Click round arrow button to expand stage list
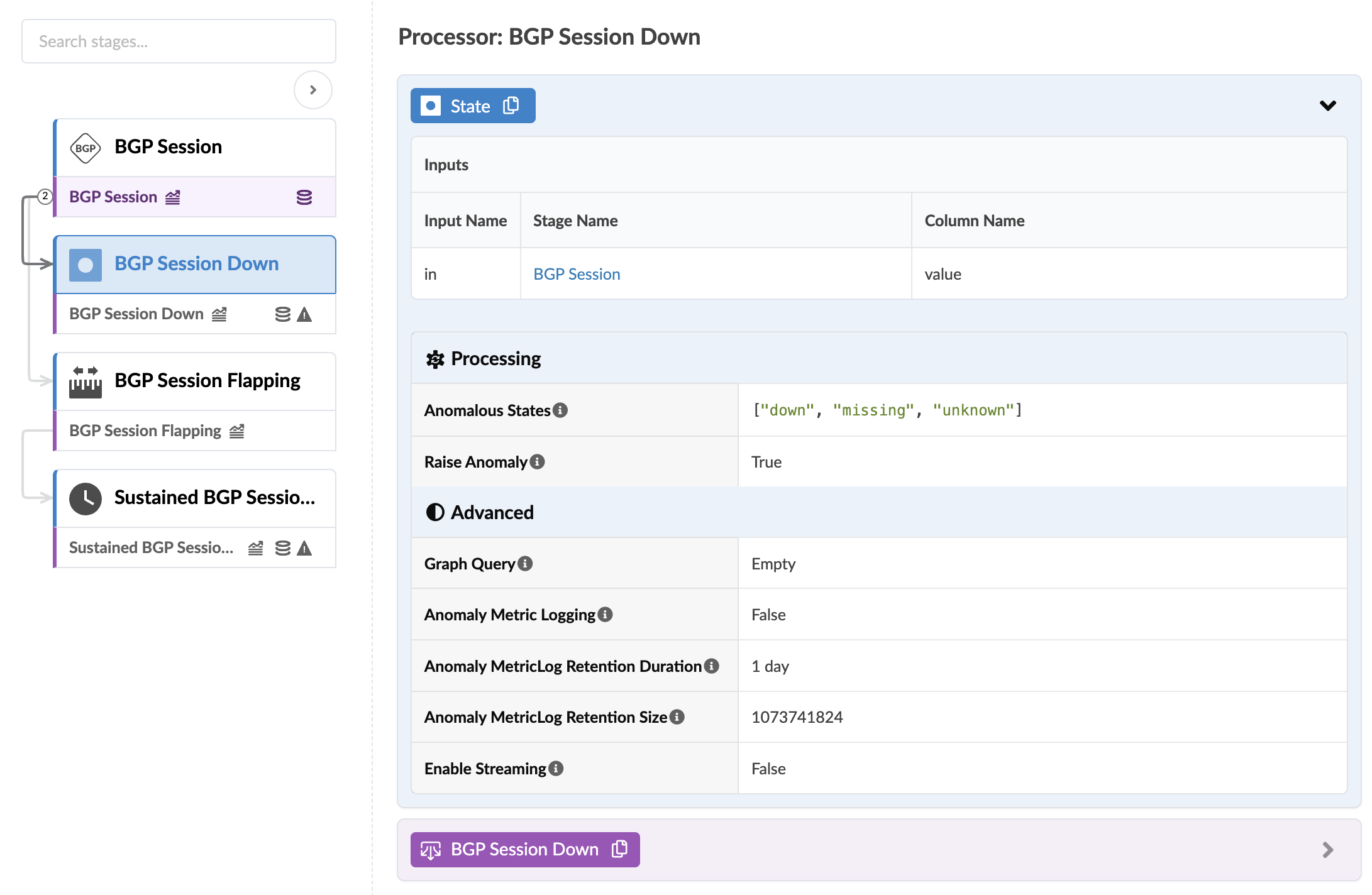The image size is (1372, 895). (x=313, y=90)
